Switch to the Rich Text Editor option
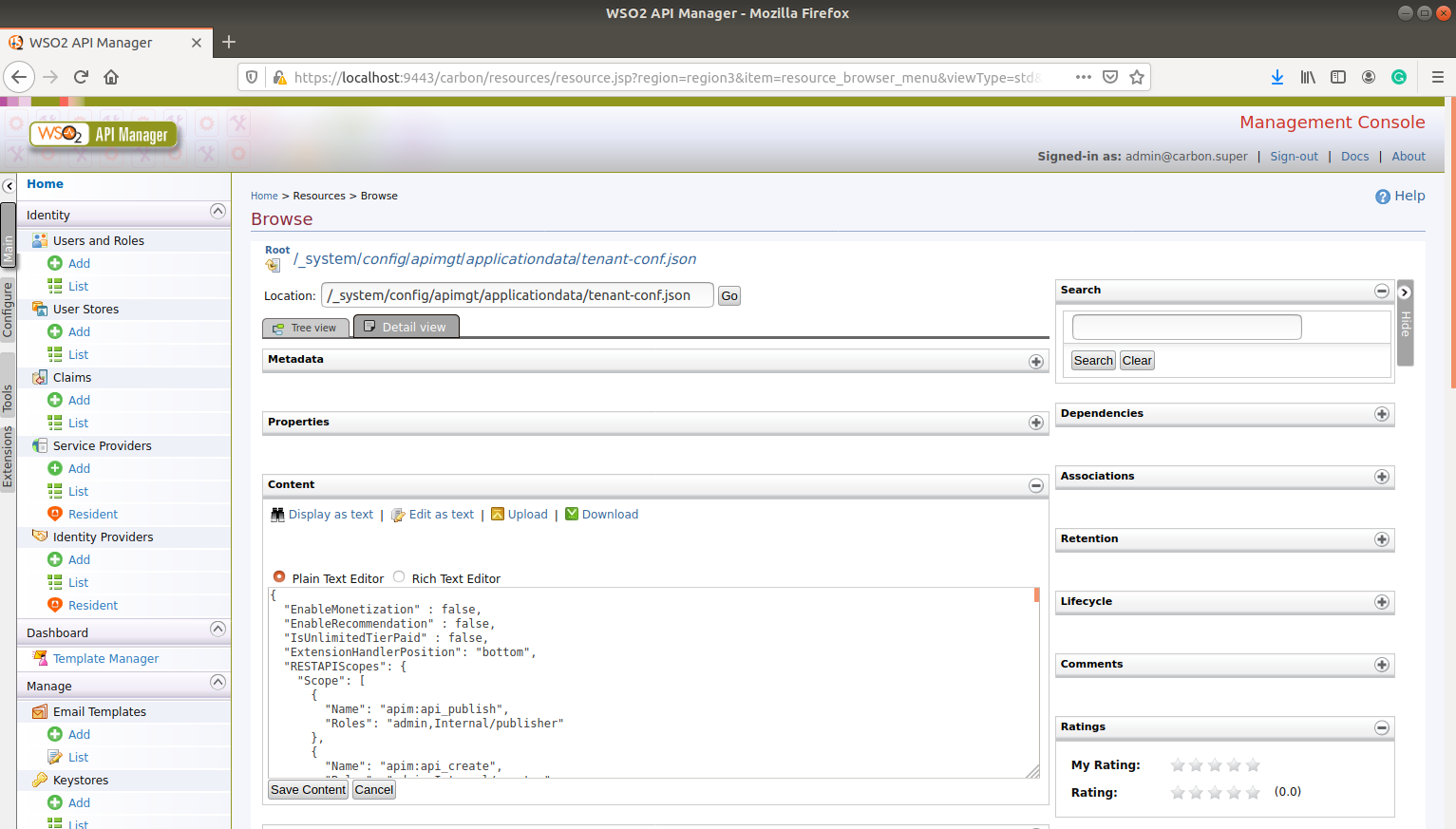The width and height of the screenshot is (1456, 829). (398, 576)
